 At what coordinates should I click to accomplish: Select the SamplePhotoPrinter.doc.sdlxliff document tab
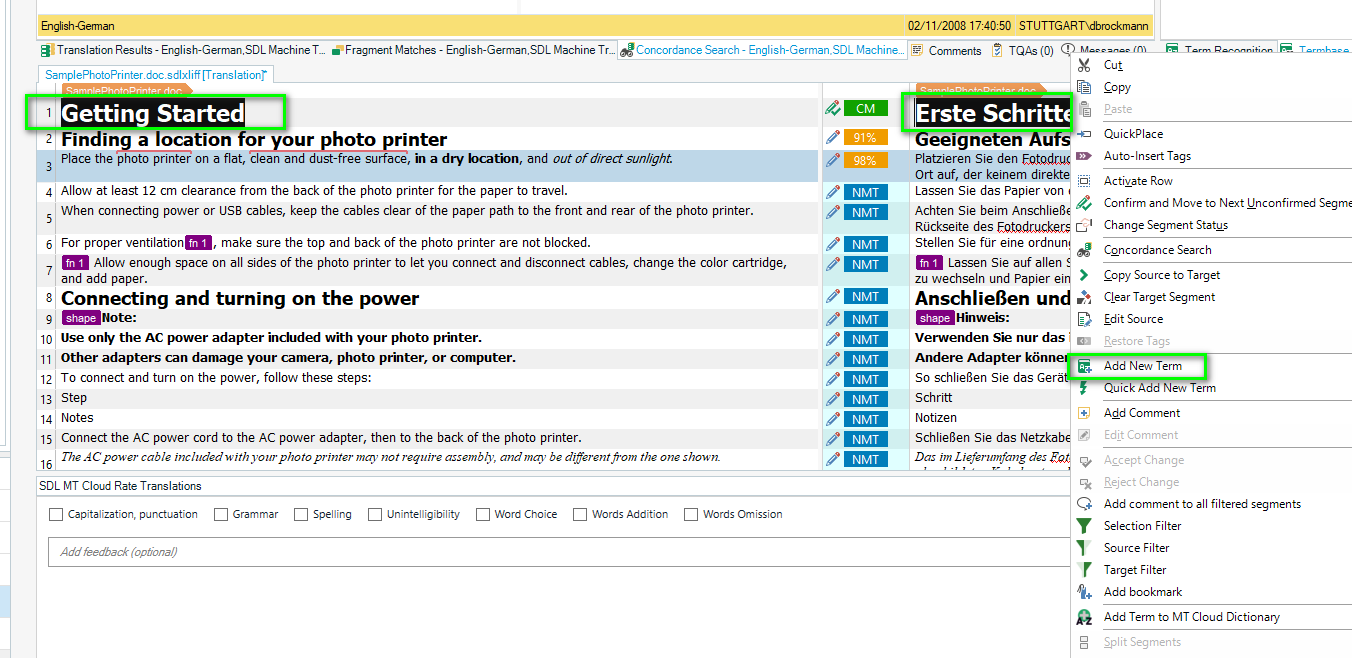(155, 75)
